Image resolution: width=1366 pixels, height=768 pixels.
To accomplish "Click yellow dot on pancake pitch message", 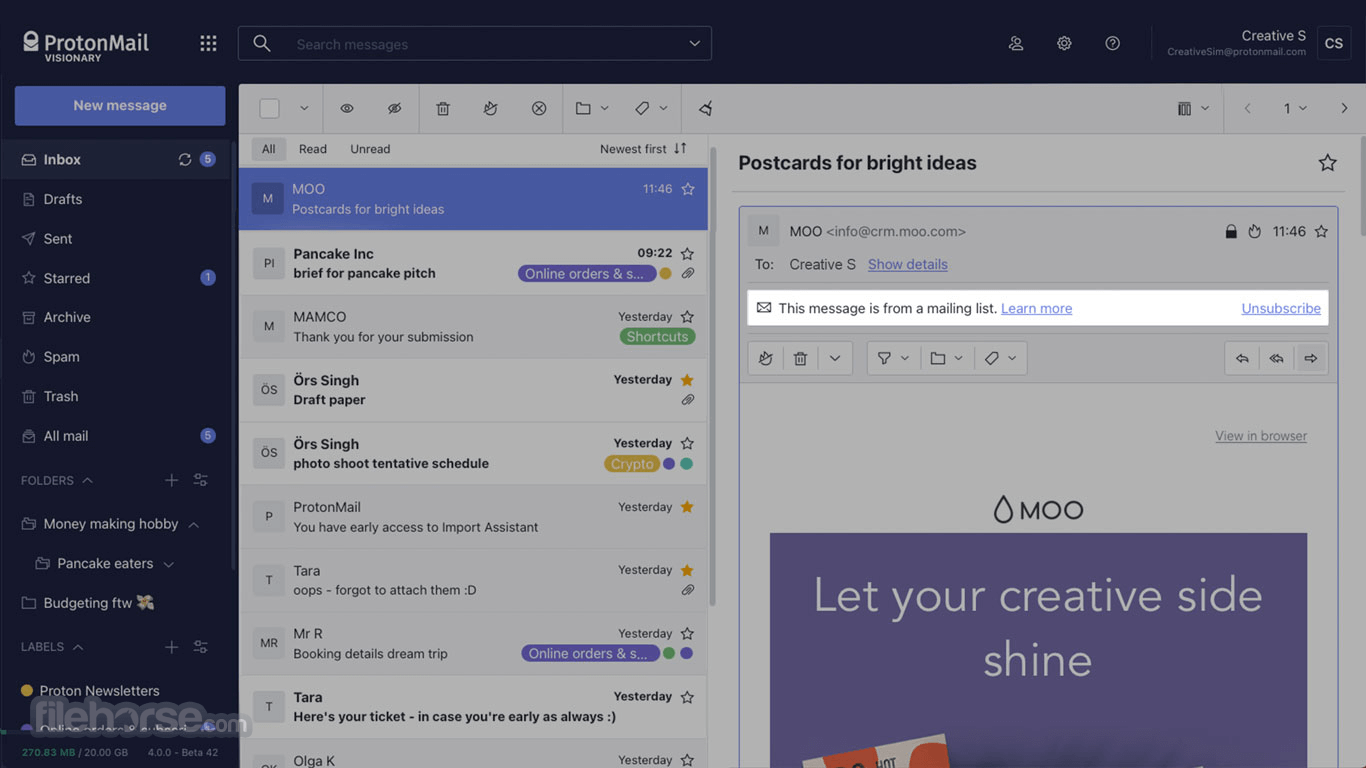I will point(665,273).
